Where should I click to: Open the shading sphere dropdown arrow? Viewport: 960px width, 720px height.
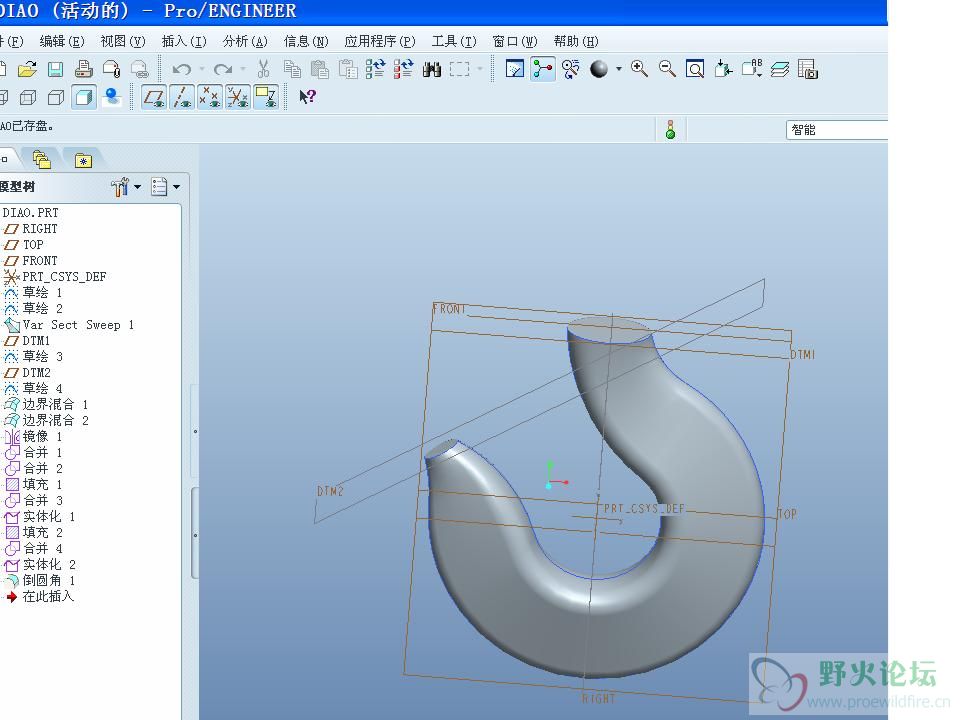pyautogui.click(x=618, y=69)
